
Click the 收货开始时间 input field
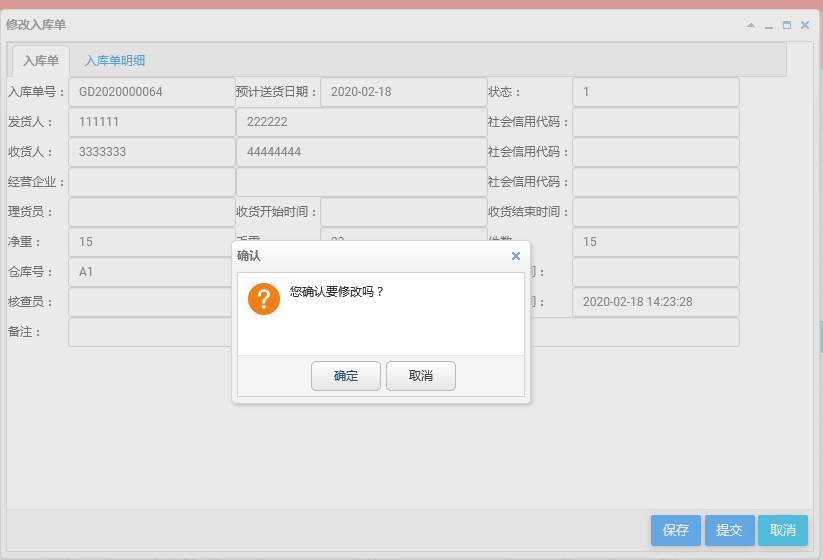[404, 212]
